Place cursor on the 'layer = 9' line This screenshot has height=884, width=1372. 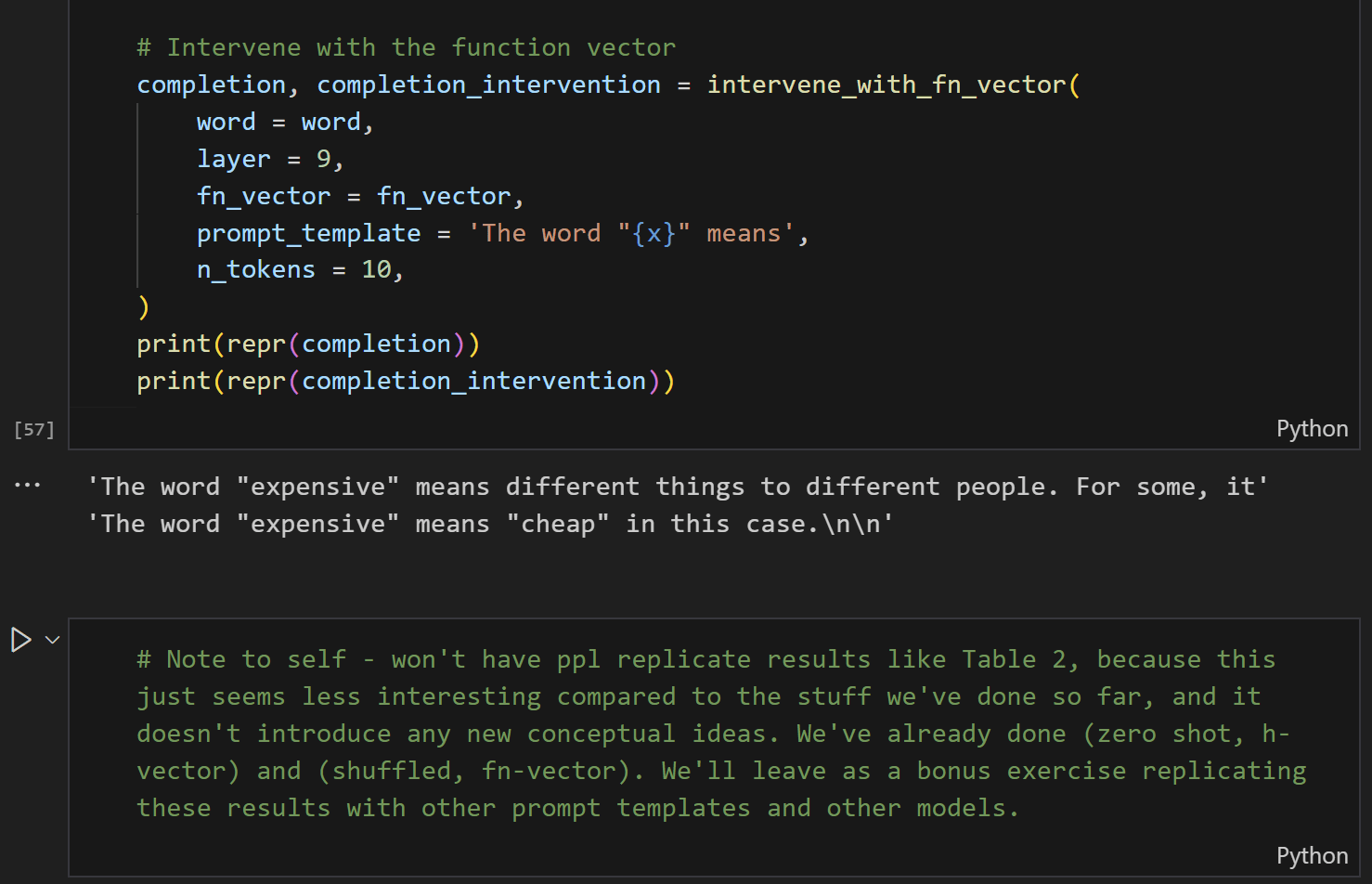point(270,159)
